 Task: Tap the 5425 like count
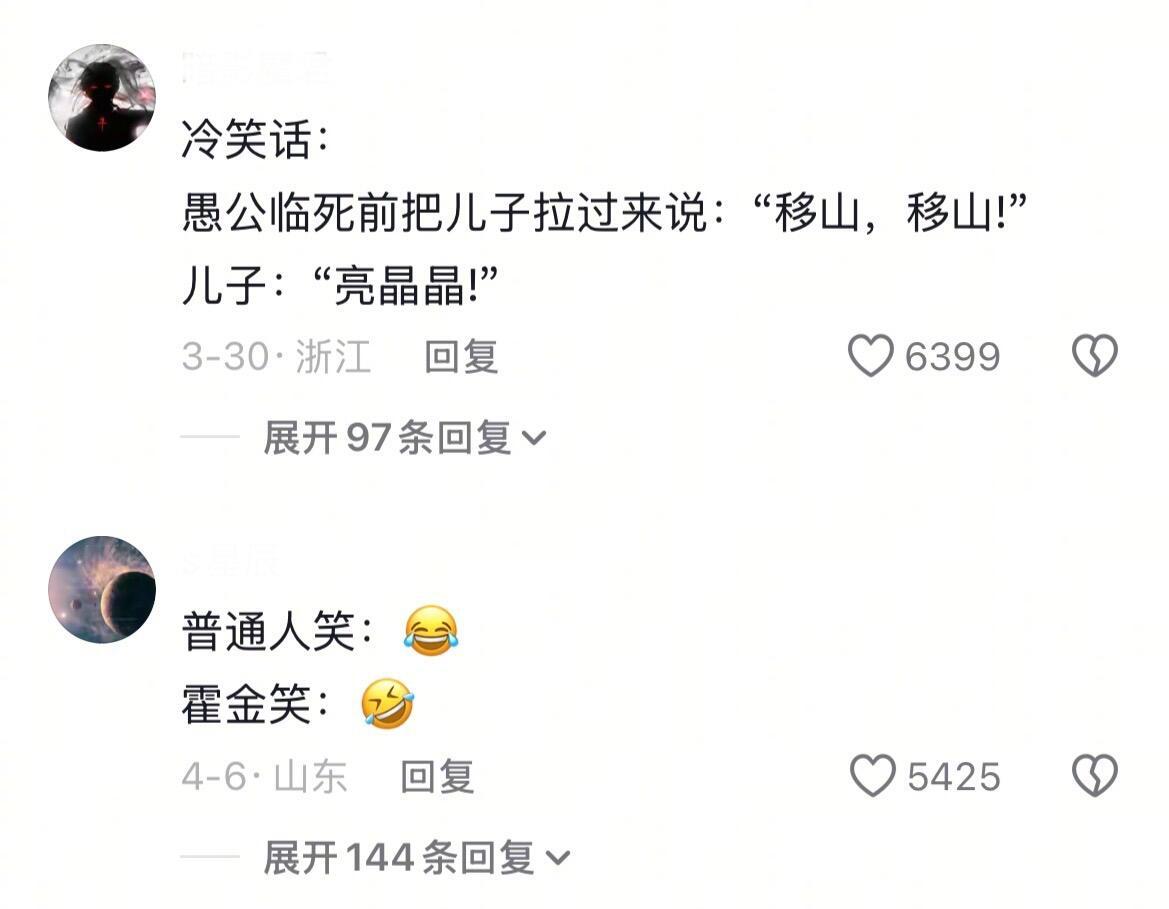[x=954, y=776]
